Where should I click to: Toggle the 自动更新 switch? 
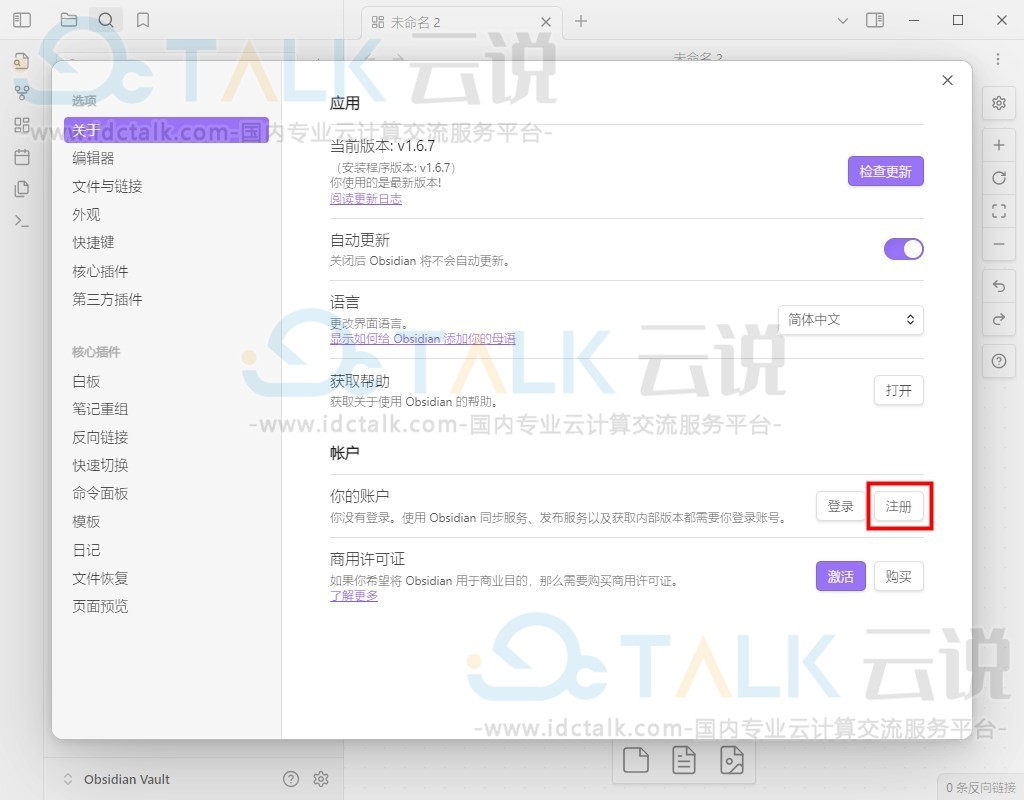point(904,249)
